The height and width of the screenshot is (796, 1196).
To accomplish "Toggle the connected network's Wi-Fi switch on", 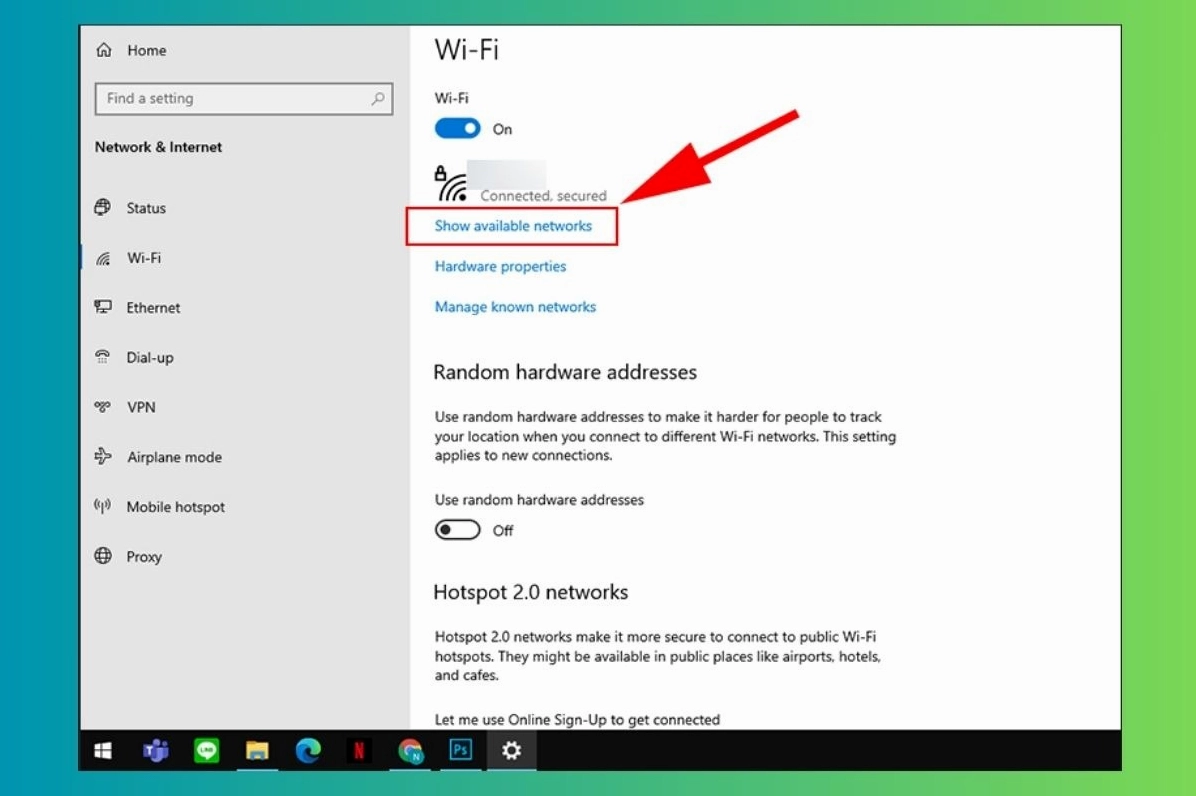I will 457,128.
